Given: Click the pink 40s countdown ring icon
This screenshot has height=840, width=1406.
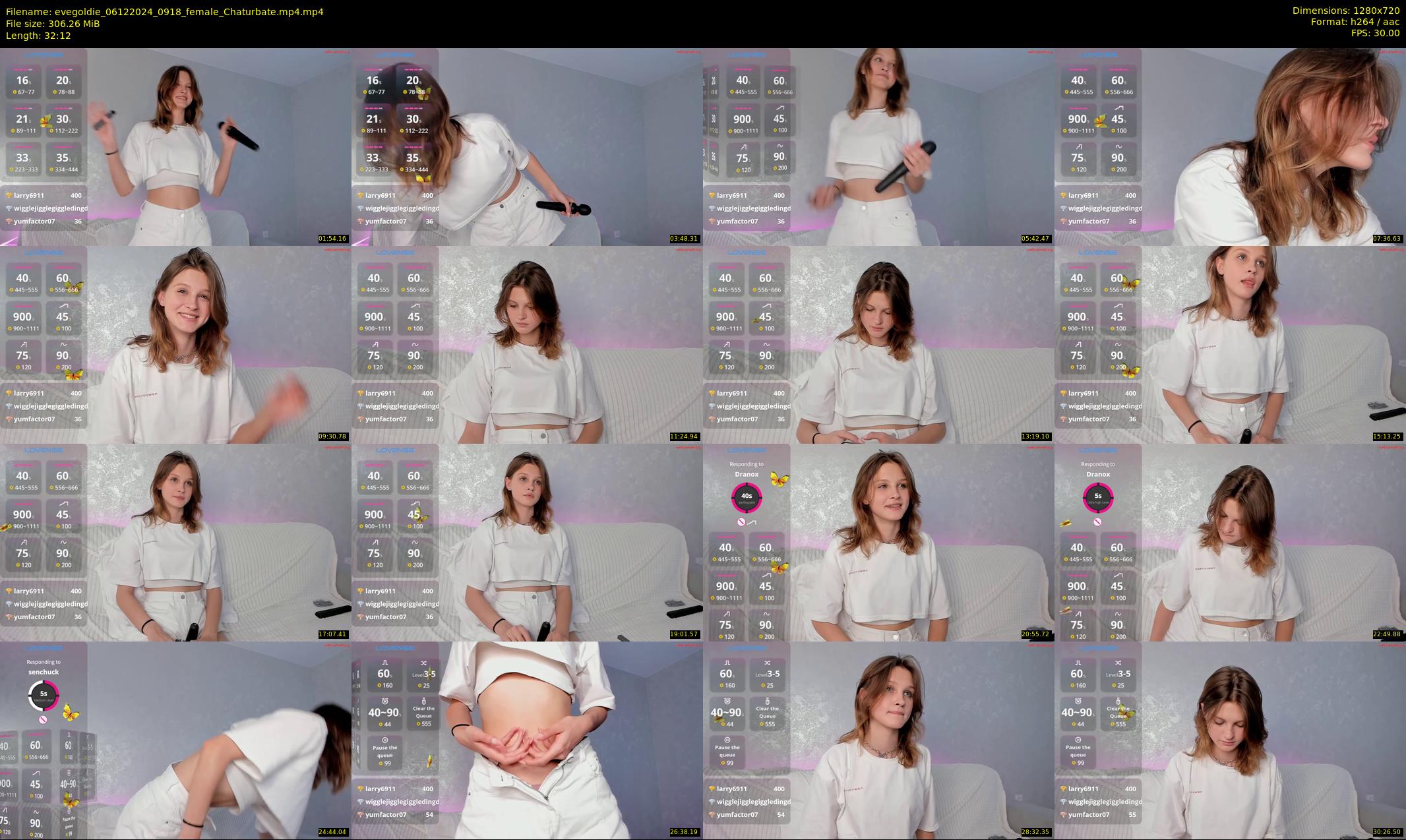Looking at the screenshot, I should point(747,497).
